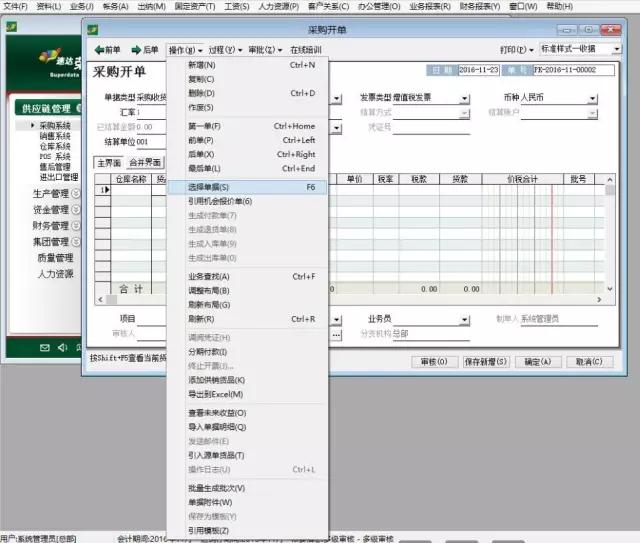Click the green 前单 back arrow icon
The image size is (640, 543).
point(99,50)
